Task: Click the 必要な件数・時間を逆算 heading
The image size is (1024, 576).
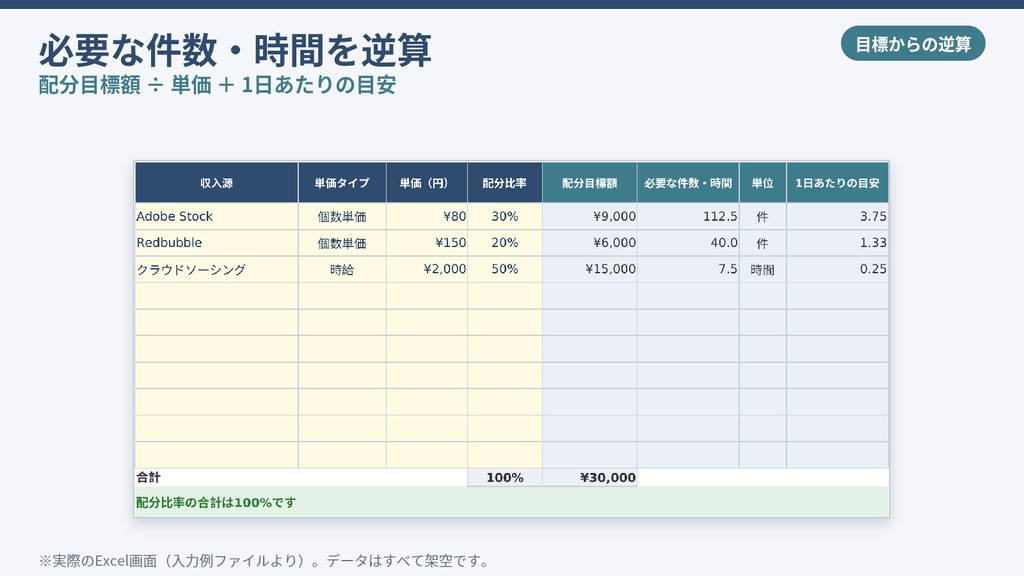Action: click(x=235, y=50)
